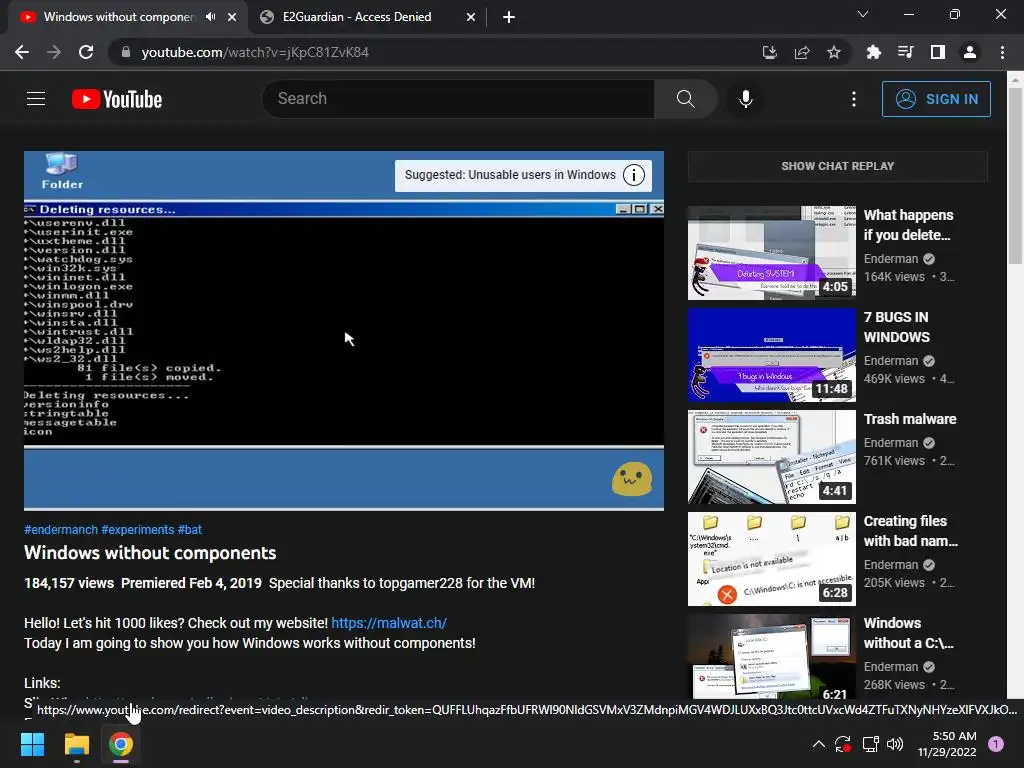Click the suggested video info icon
The width and height of the screenshot is (1024, 768).
pos(633,175)
